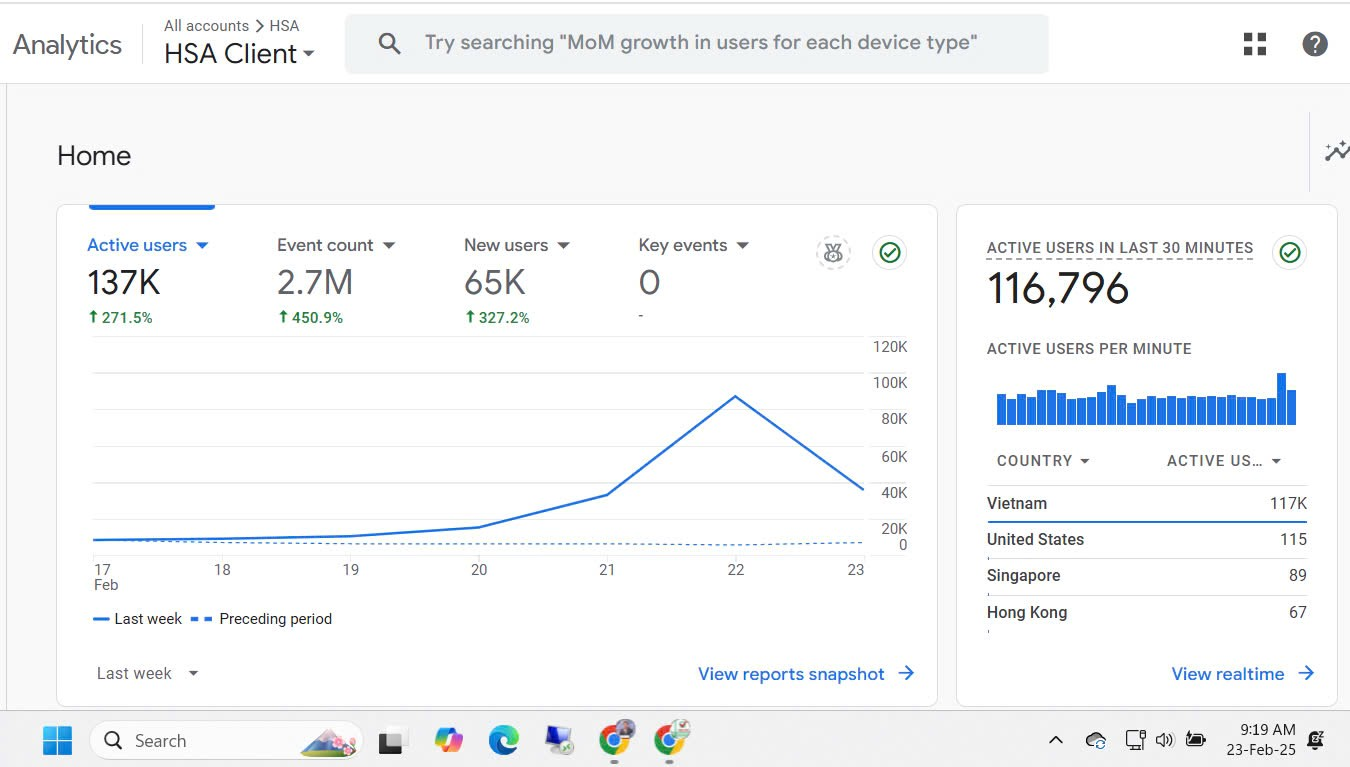Open Microsoft Edge from the taskbar

(503, 740)
